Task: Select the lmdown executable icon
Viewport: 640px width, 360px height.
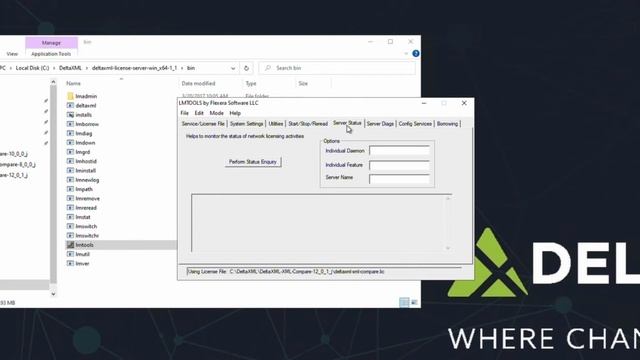Action: [x=70, y=143]
